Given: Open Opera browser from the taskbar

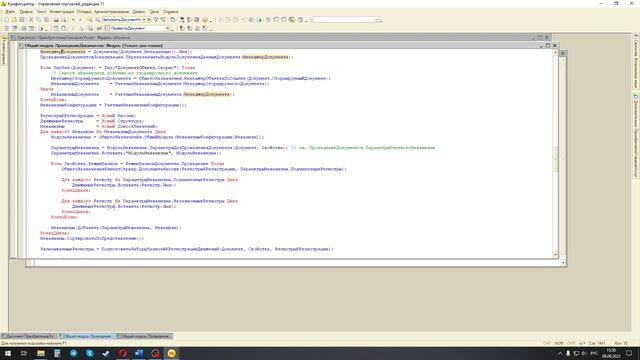Looking at the screenshot, I should click(122, 353).
